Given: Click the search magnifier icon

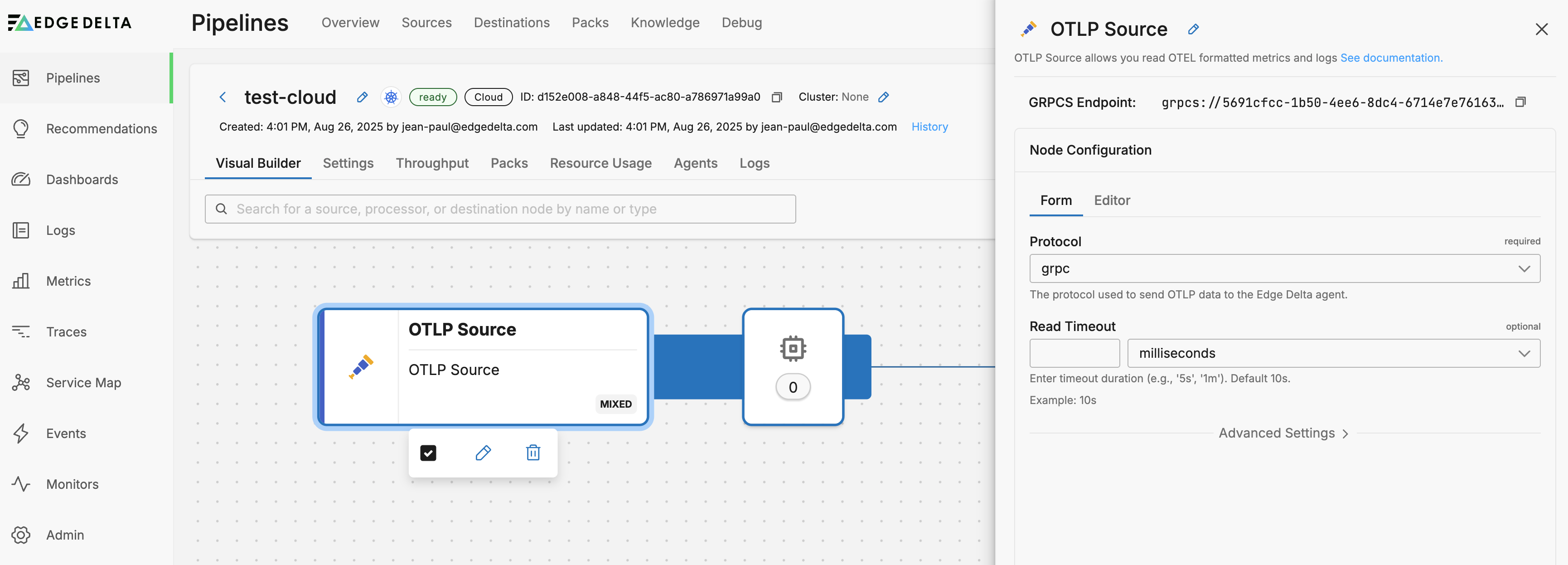Looking at the screenshot, I should coord(222,209).
